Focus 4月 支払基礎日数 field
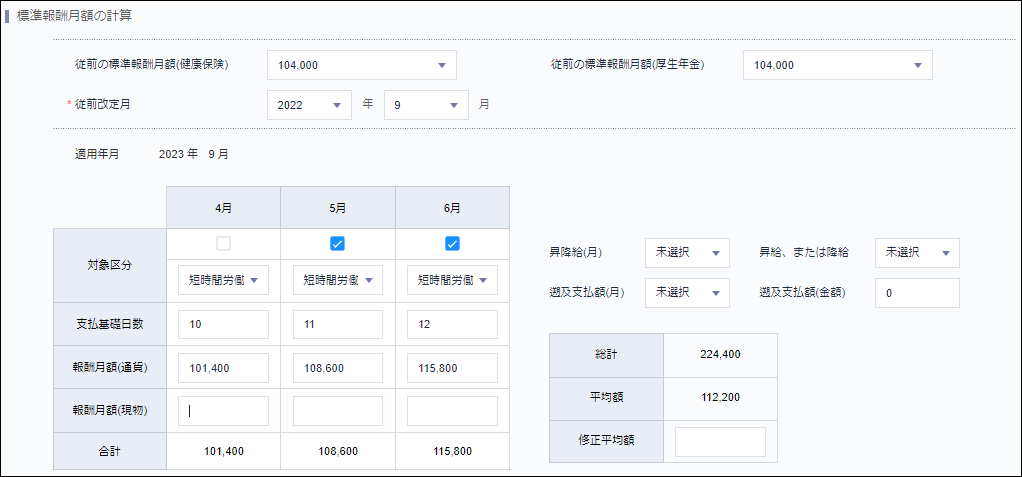Screen dimensions: 1022x477 [x=223, y=325]
